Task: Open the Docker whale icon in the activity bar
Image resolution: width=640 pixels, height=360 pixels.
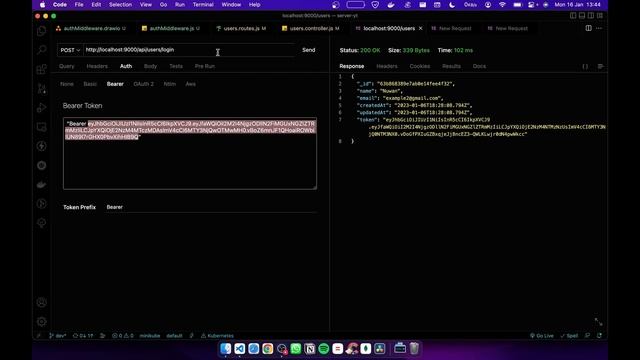Action: click(42, 184)
